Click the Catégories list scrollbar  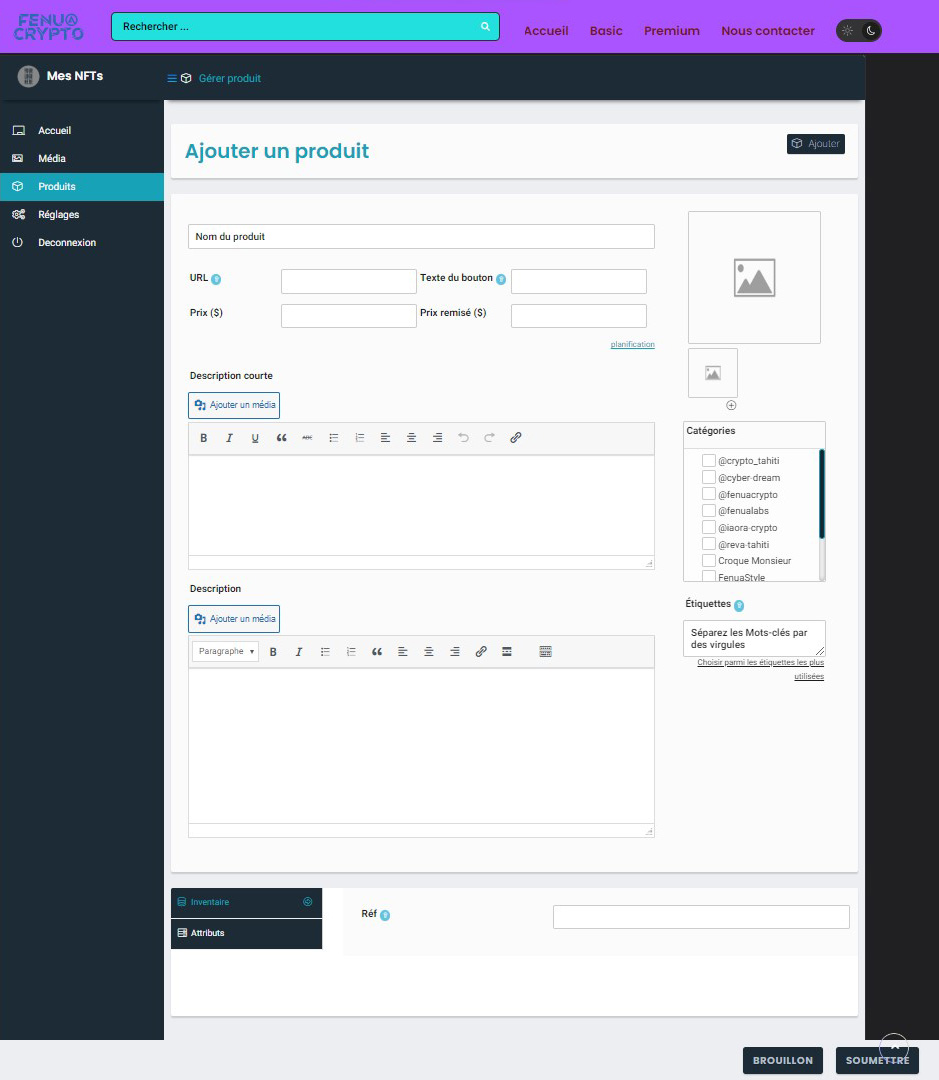[x=821, y=494]
